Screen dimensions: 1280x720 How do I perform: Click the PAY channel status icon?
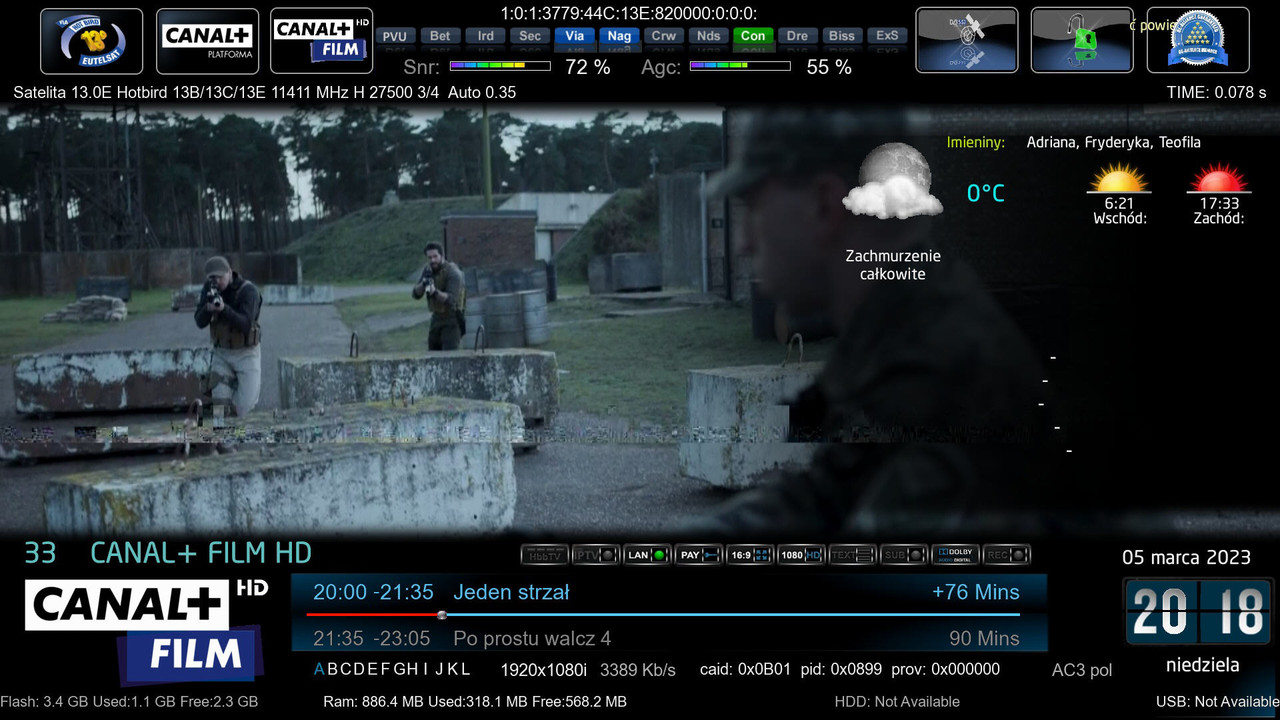click(x=699, y=554)
